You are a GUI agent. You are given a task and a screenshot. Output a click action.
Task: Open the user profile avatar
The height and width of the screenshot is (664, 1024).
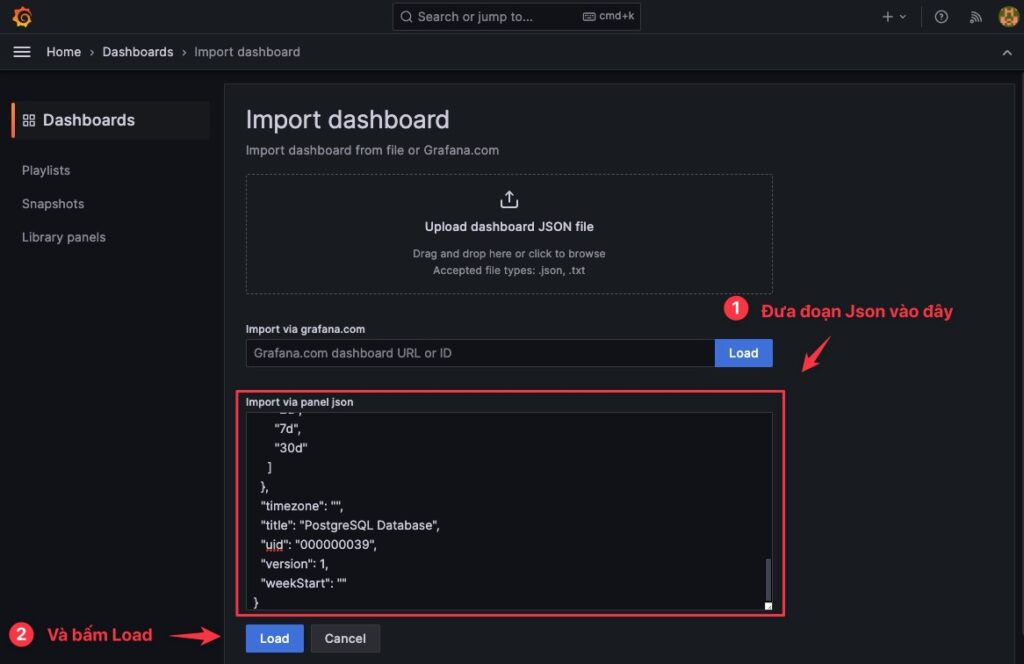coord(1008,16)
